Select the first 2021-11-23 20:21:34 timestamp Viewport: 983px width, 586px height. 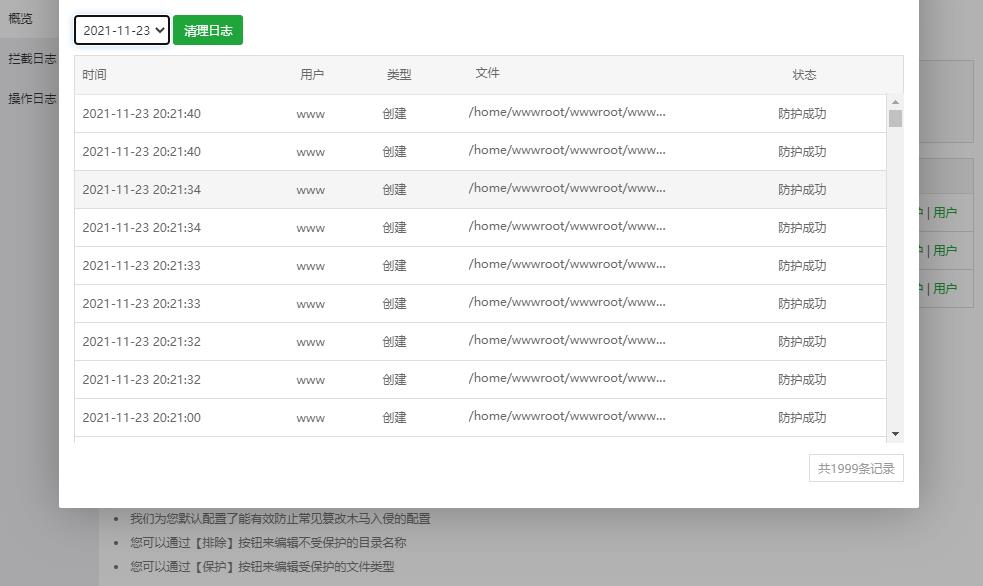pos(142,189)
